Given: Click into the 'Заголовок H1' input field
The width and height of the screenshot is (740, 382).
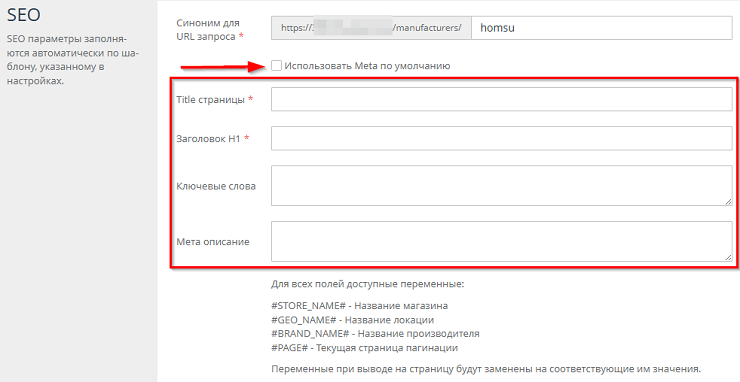Looking at the screenshot, I should 502,138.
